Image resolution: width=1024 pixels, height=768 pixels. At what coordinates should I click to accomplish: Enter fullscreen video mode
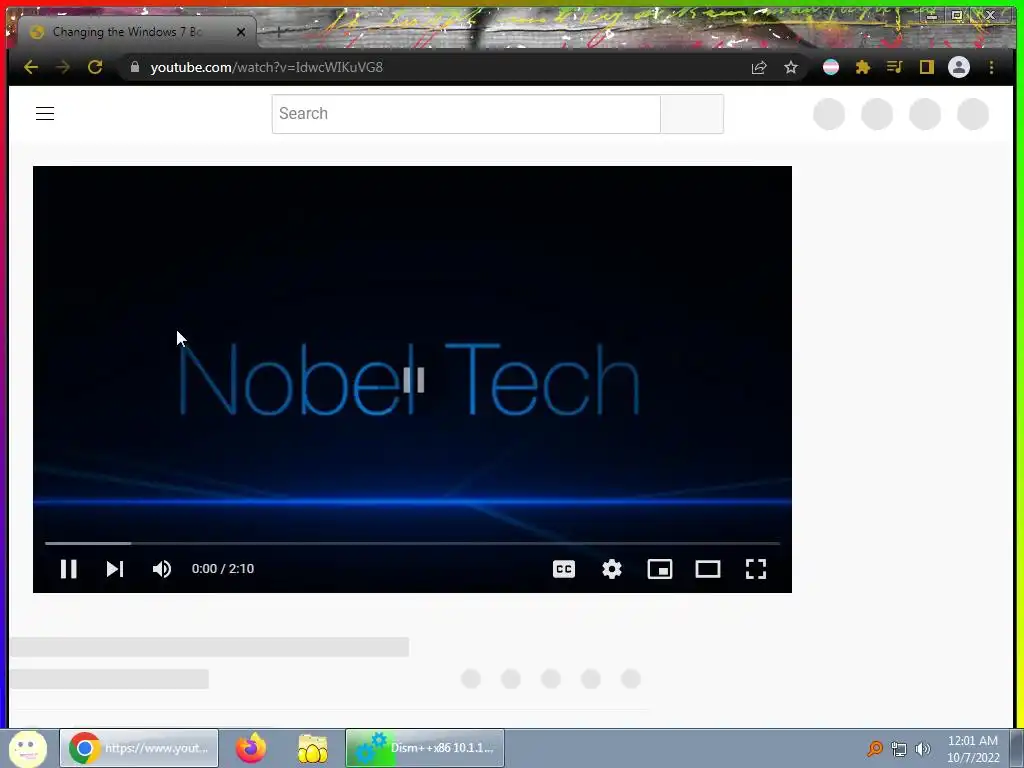click(756, 569)
